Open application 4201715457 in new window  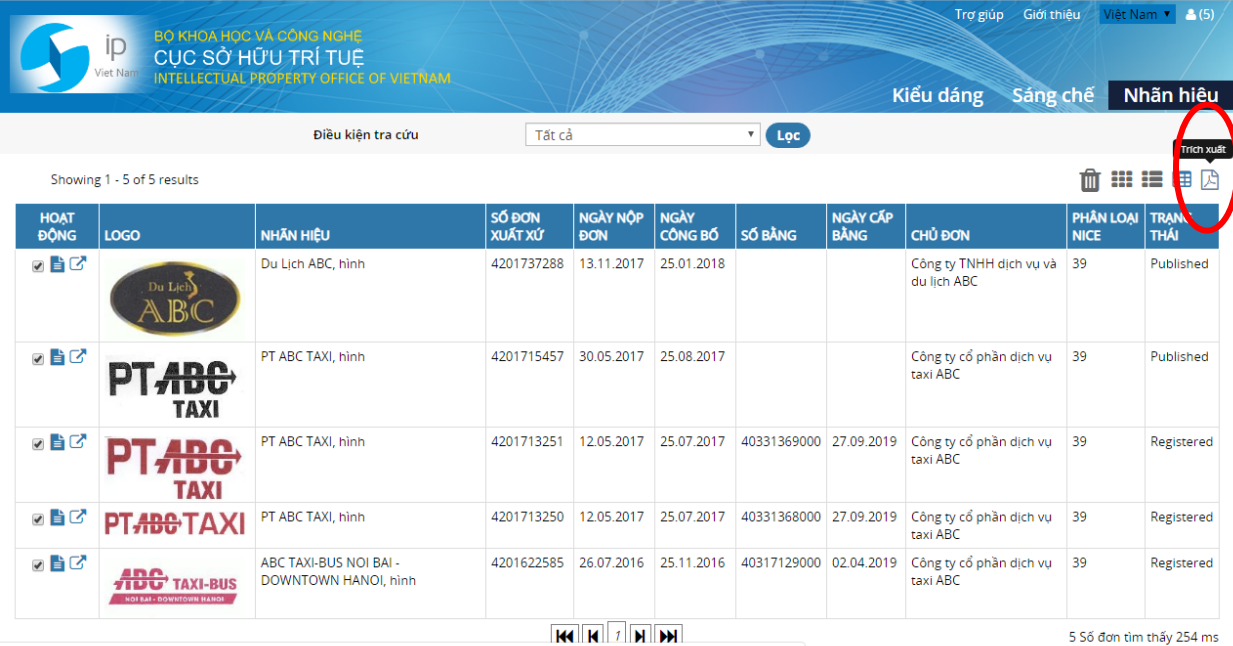point(77,357)
